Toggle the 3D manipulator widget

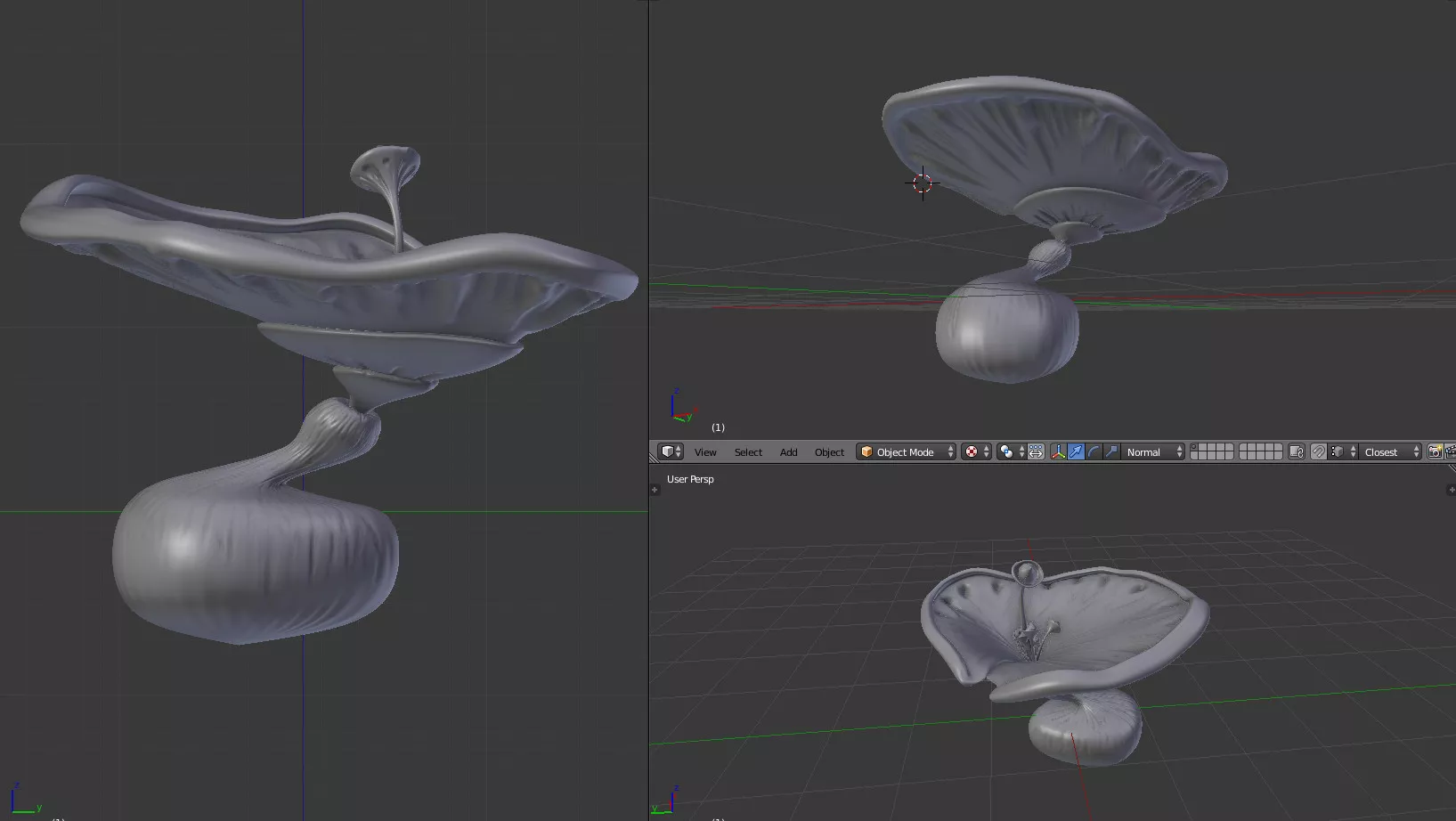[x=1058, y=452]
